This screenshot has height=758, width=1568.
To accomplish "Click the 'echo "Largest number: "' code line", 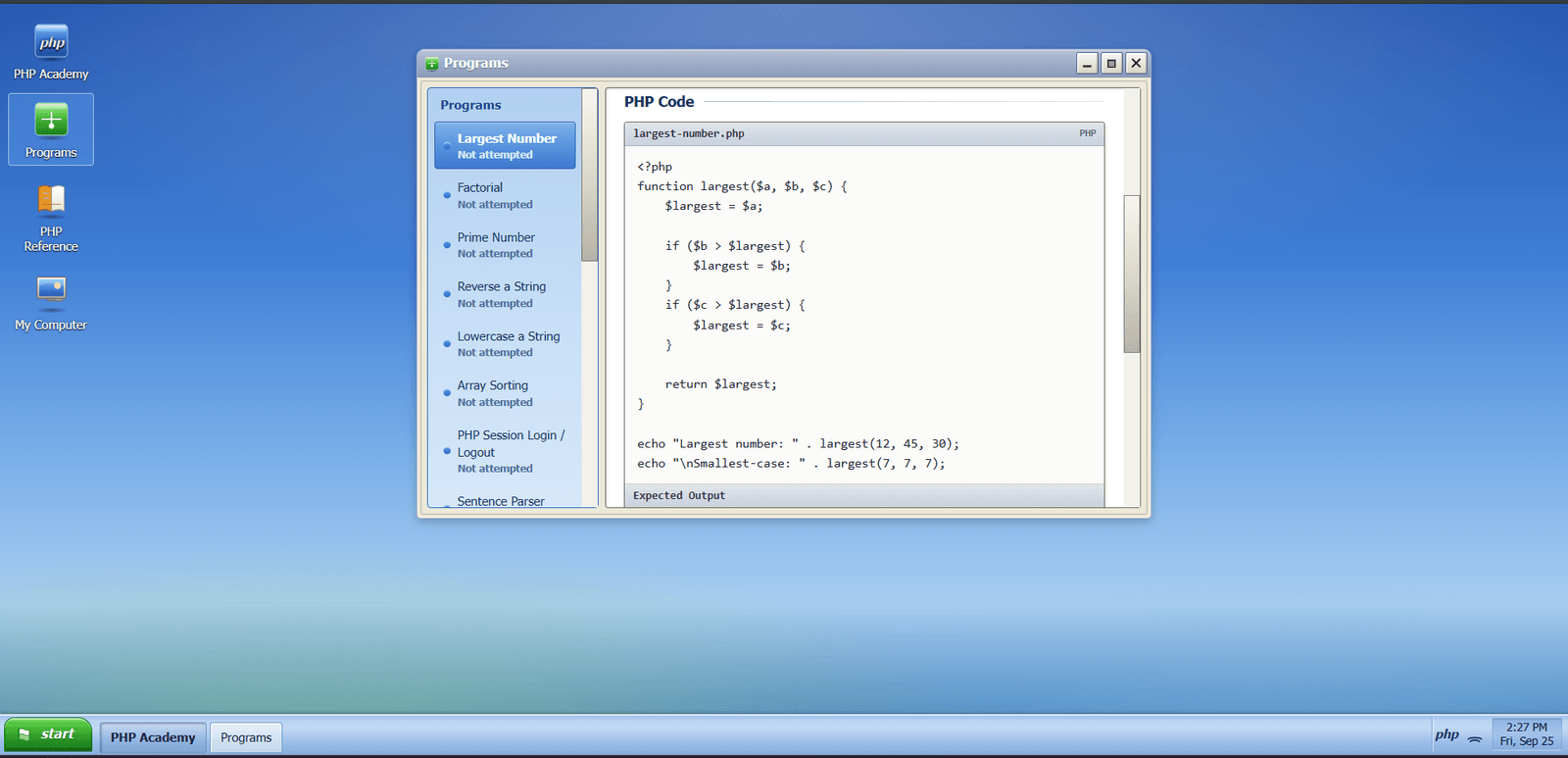I will pyautogui.click(x=798, y=444).
